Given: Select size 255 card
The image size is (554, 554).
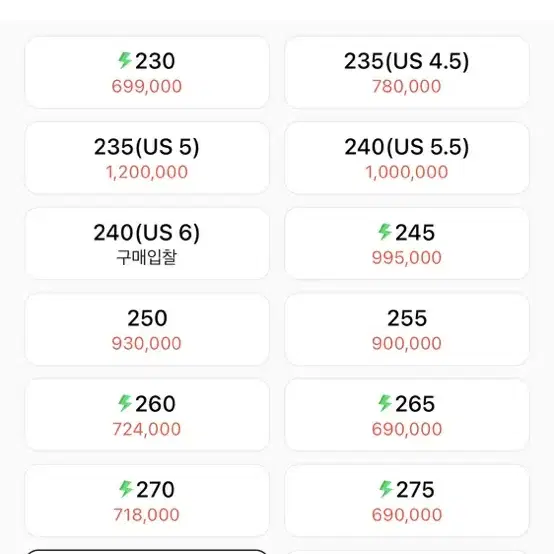Looking at the screenshot, I should coord(407,329).
